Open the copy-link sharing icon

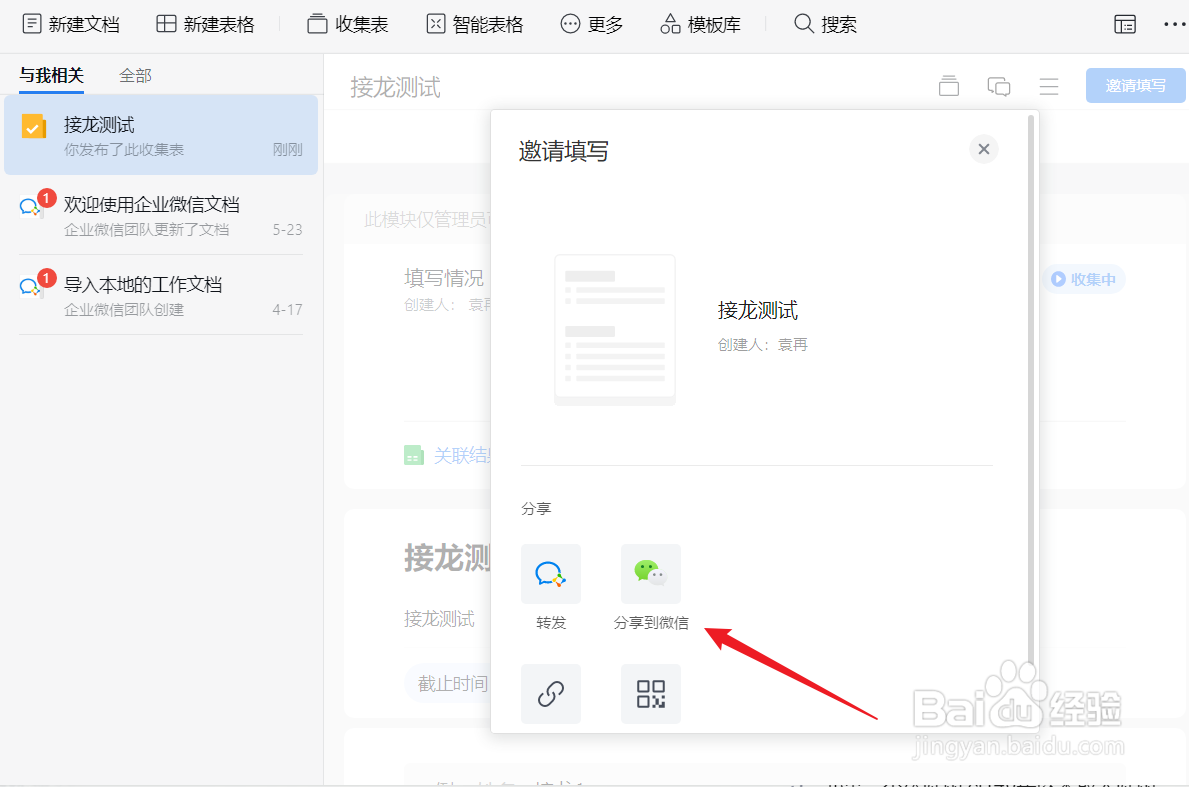[550, 694]
